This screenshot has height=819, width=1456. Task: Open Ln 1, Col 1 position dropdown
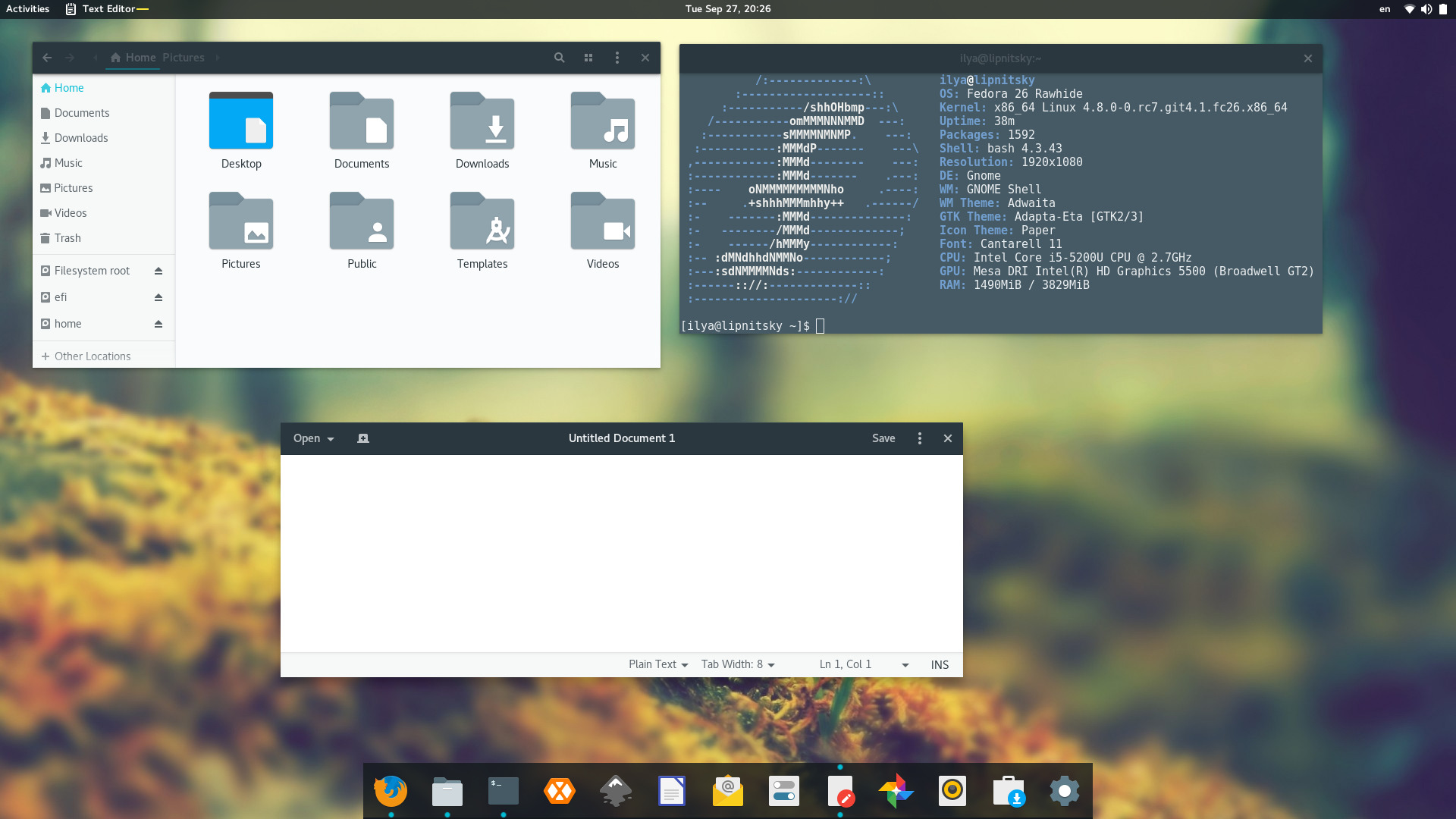864,664
